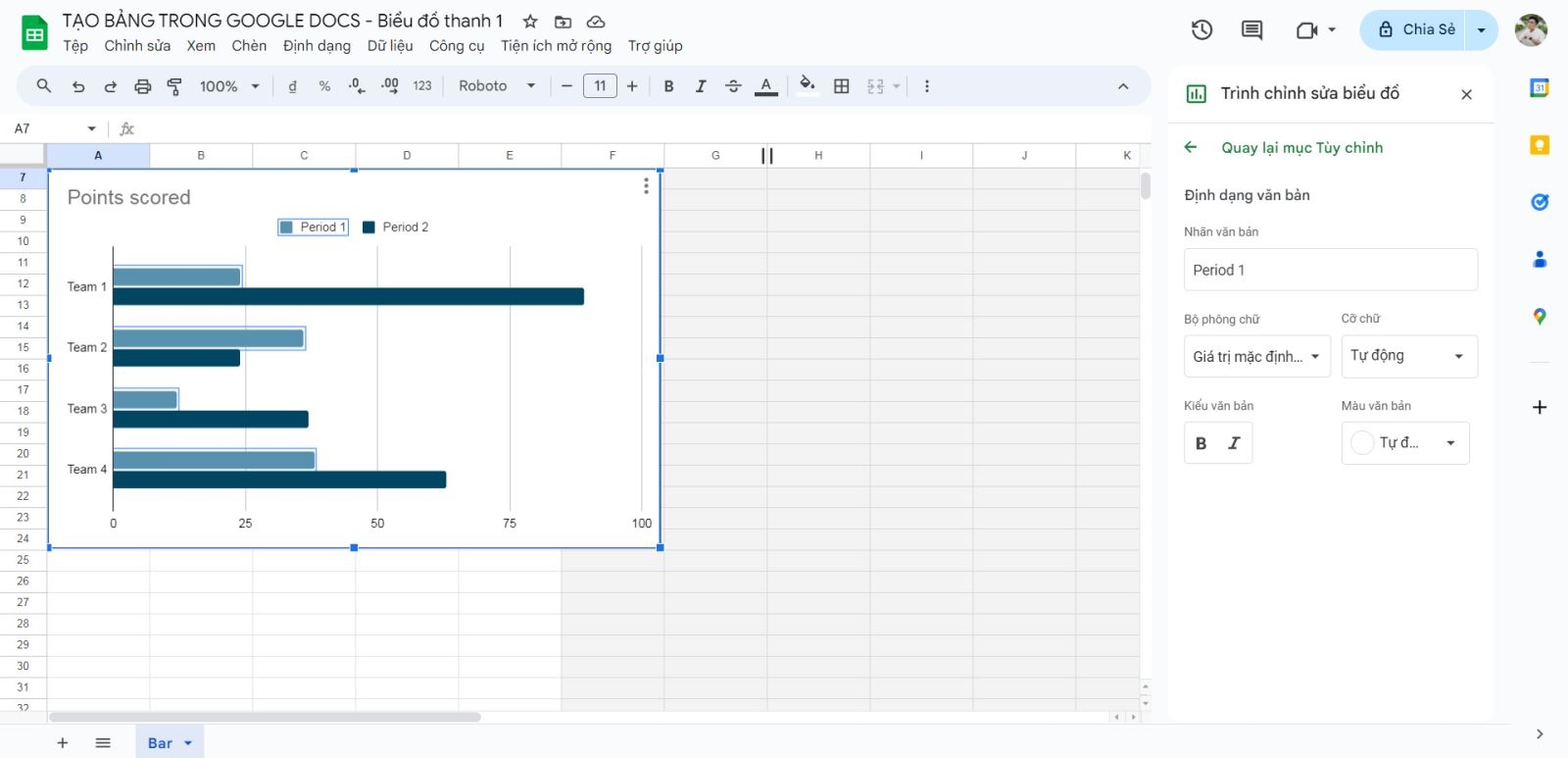The width and height of the screenshot is (1568, 758).
Task: Open toolbar more options (three dots)
Action: coord(927,86)
